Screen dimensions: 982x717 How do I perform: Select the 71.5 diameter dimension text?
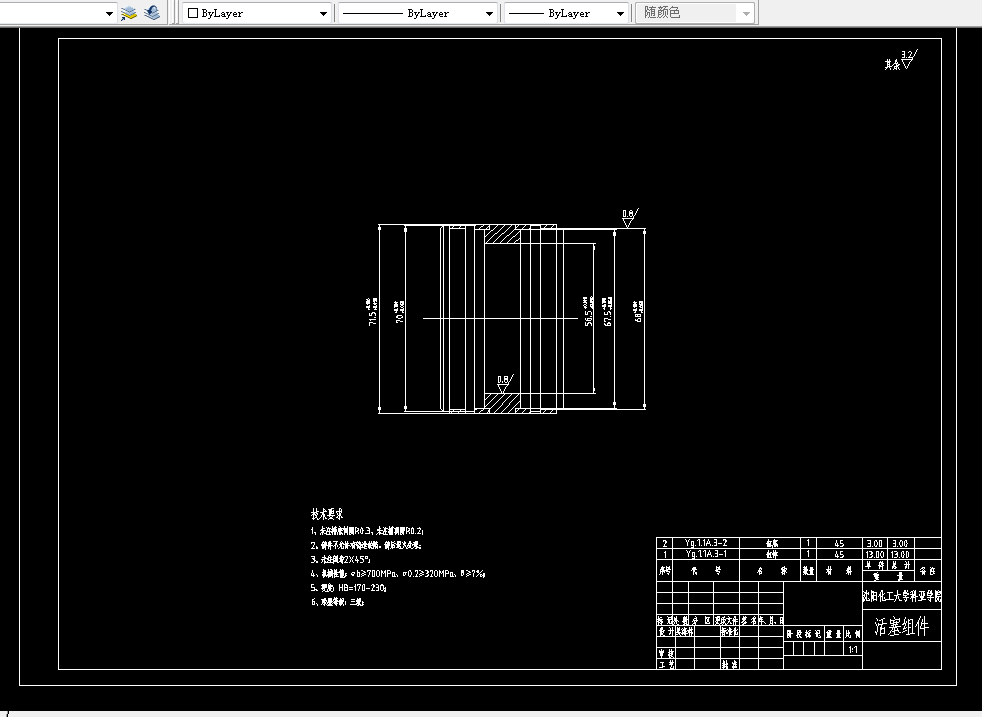(x=373, y=311)
